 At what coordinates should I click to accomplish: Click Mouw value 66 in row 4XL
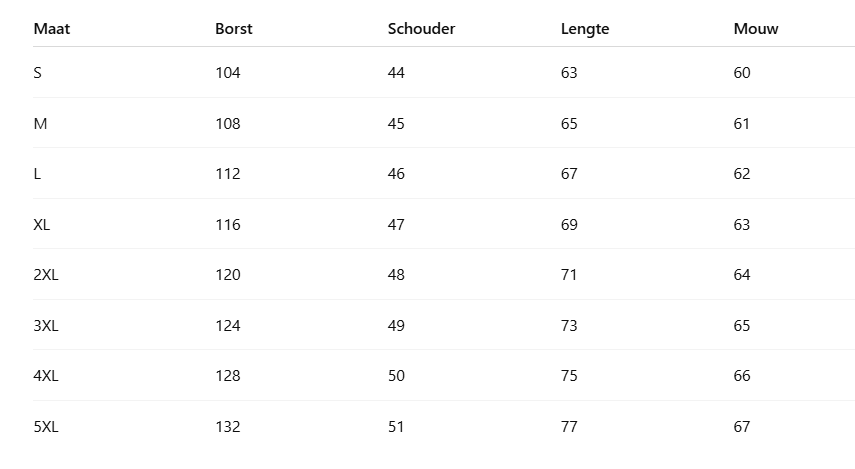pyautogui.click(x=741, y=376)
